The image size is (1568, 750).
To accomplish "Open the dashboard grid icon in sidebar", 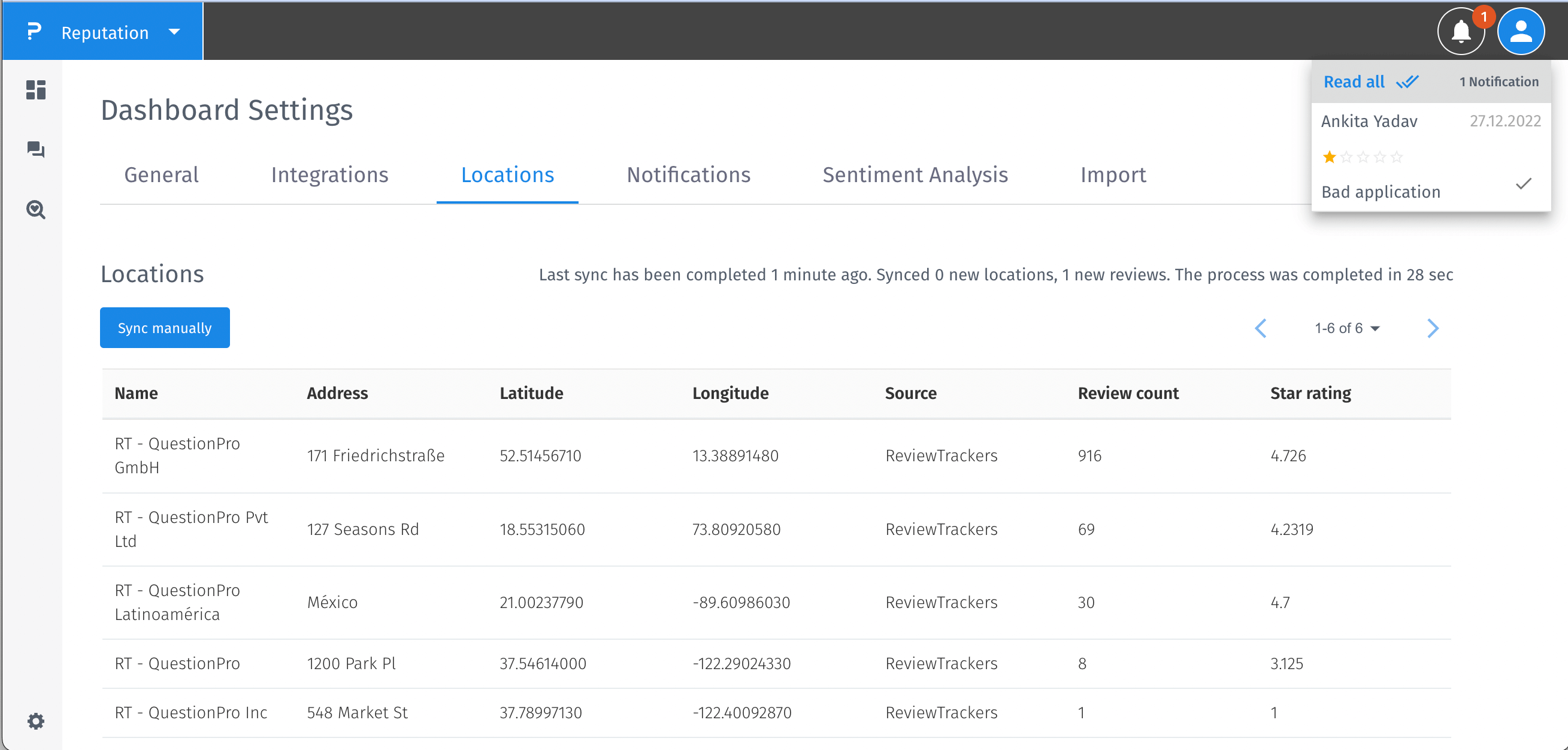I will point(36,90).
